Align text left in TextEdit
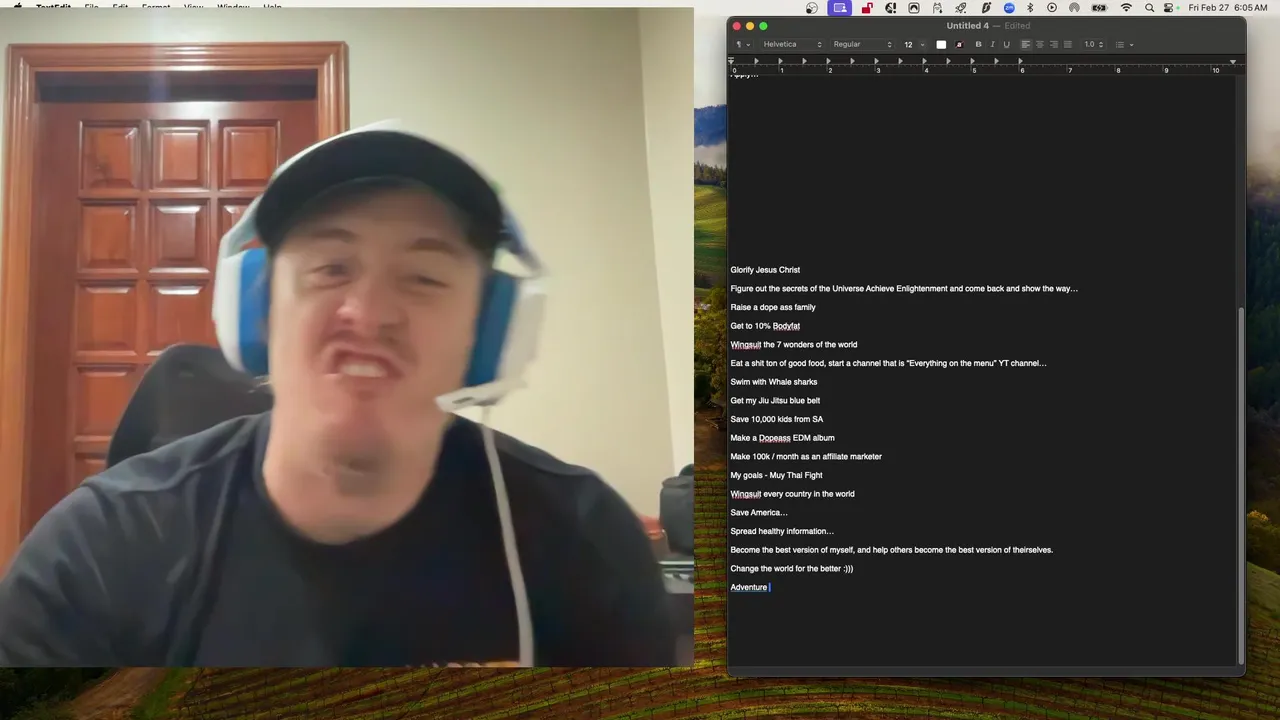This screenshot has width=1280, height=720. coord(1026,44)
